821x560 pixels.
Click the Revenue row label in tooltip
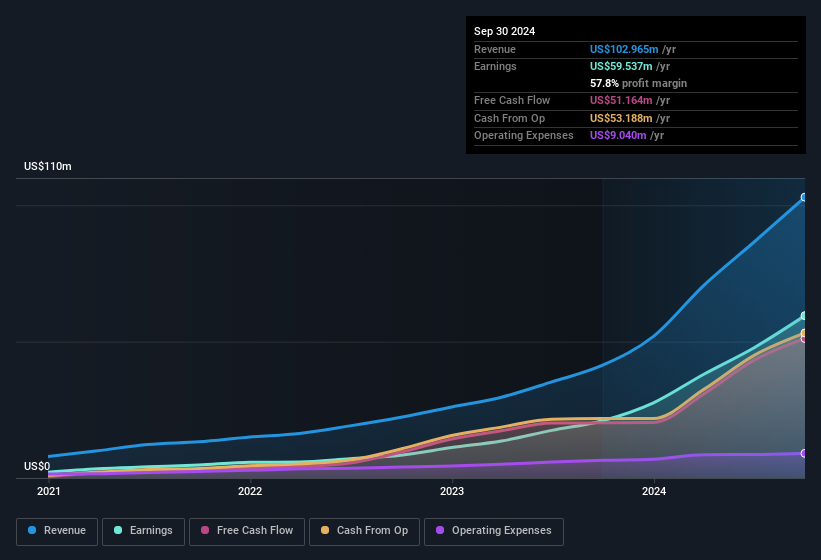(495, 49)
